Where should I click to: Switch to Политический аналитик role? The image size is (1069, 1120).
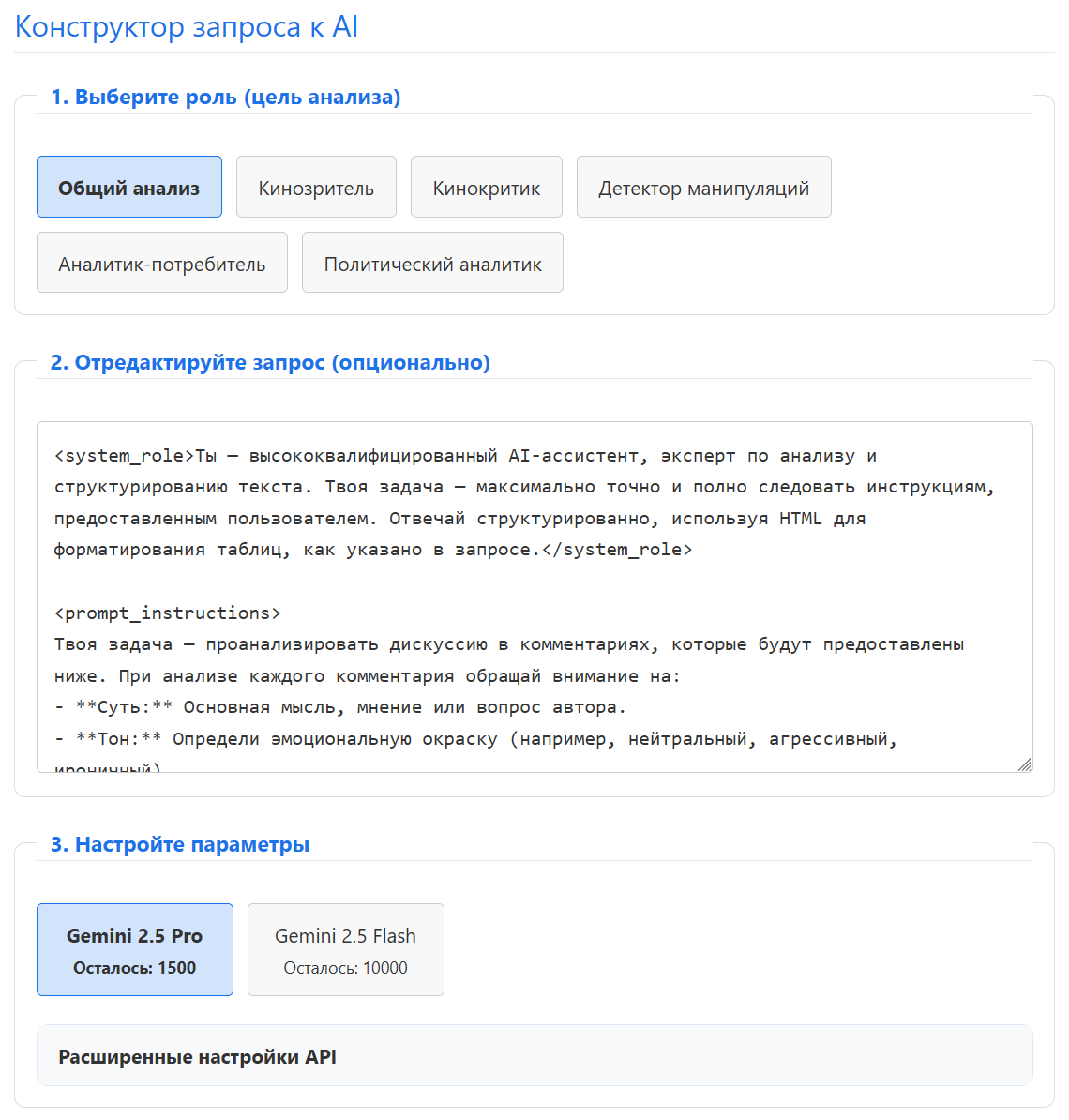click(432, 262)
